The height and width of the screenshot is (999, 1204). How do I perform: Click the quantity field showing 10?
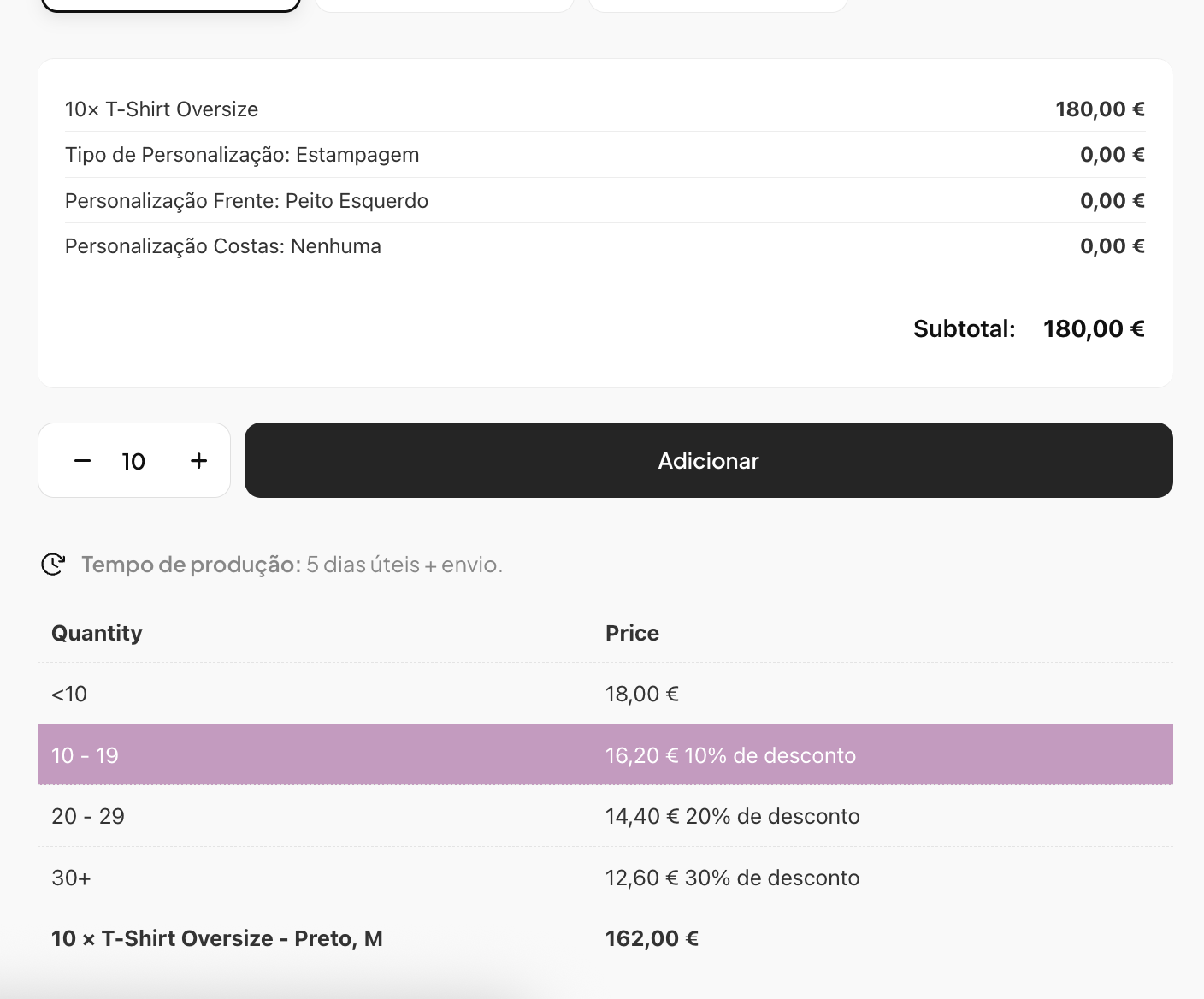click(133, 462)
